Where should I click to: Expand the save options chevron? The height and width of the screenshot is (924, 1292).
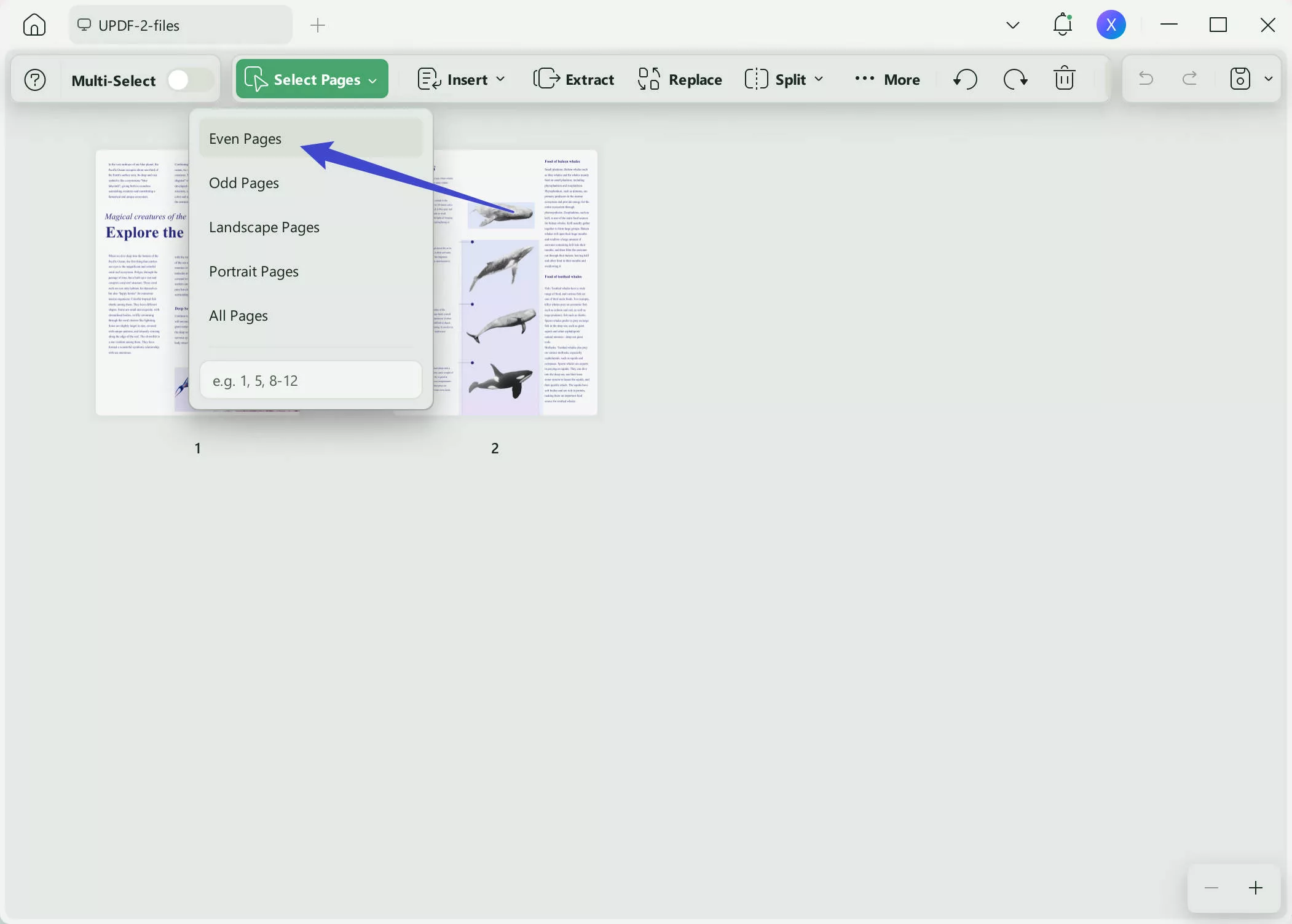[x=1269, y=79]
